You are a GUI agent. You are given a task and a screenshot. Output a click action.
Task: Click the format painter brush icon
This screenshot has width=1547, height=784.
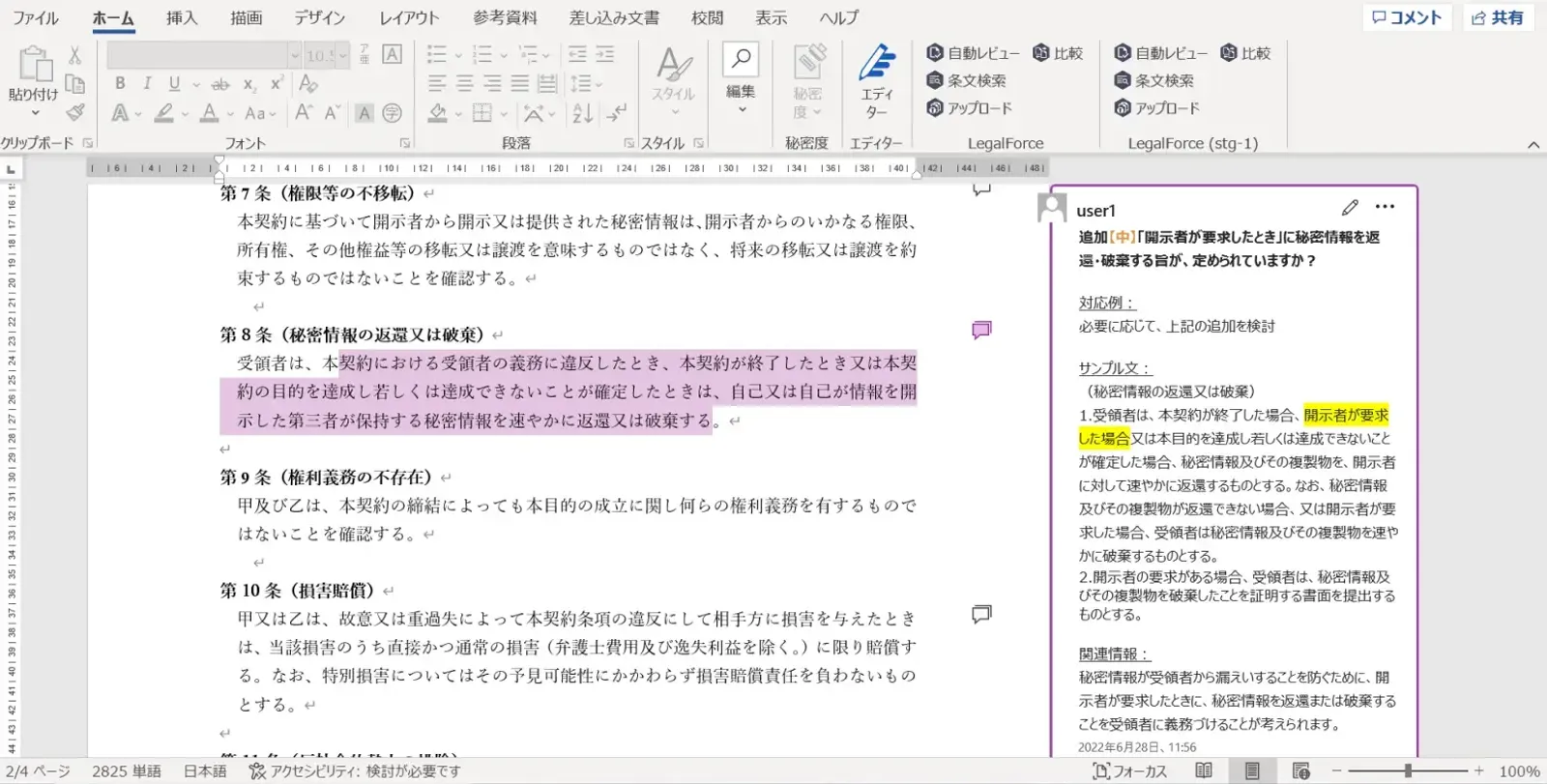tap(75, 113)
